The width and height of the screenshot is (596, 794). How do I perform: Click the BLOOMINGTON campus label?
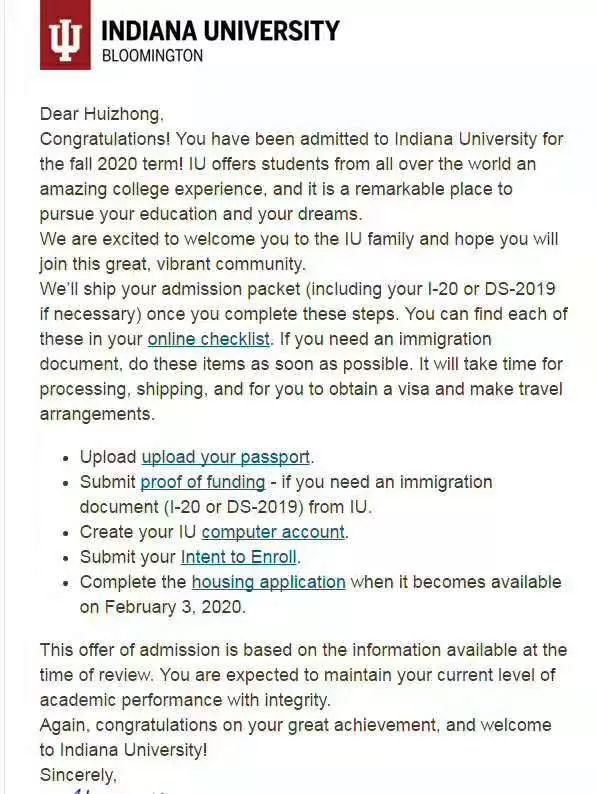[152, 55]
